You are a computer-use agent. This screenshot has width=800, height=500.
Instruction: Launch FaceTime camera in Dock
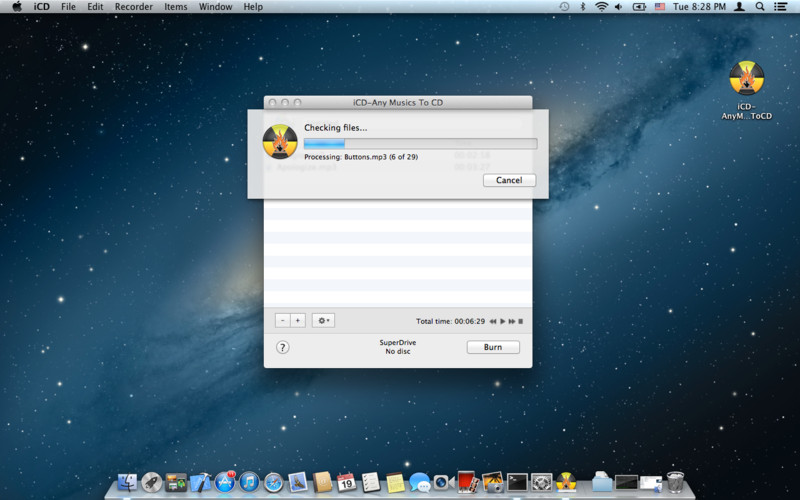pos(444,482)
